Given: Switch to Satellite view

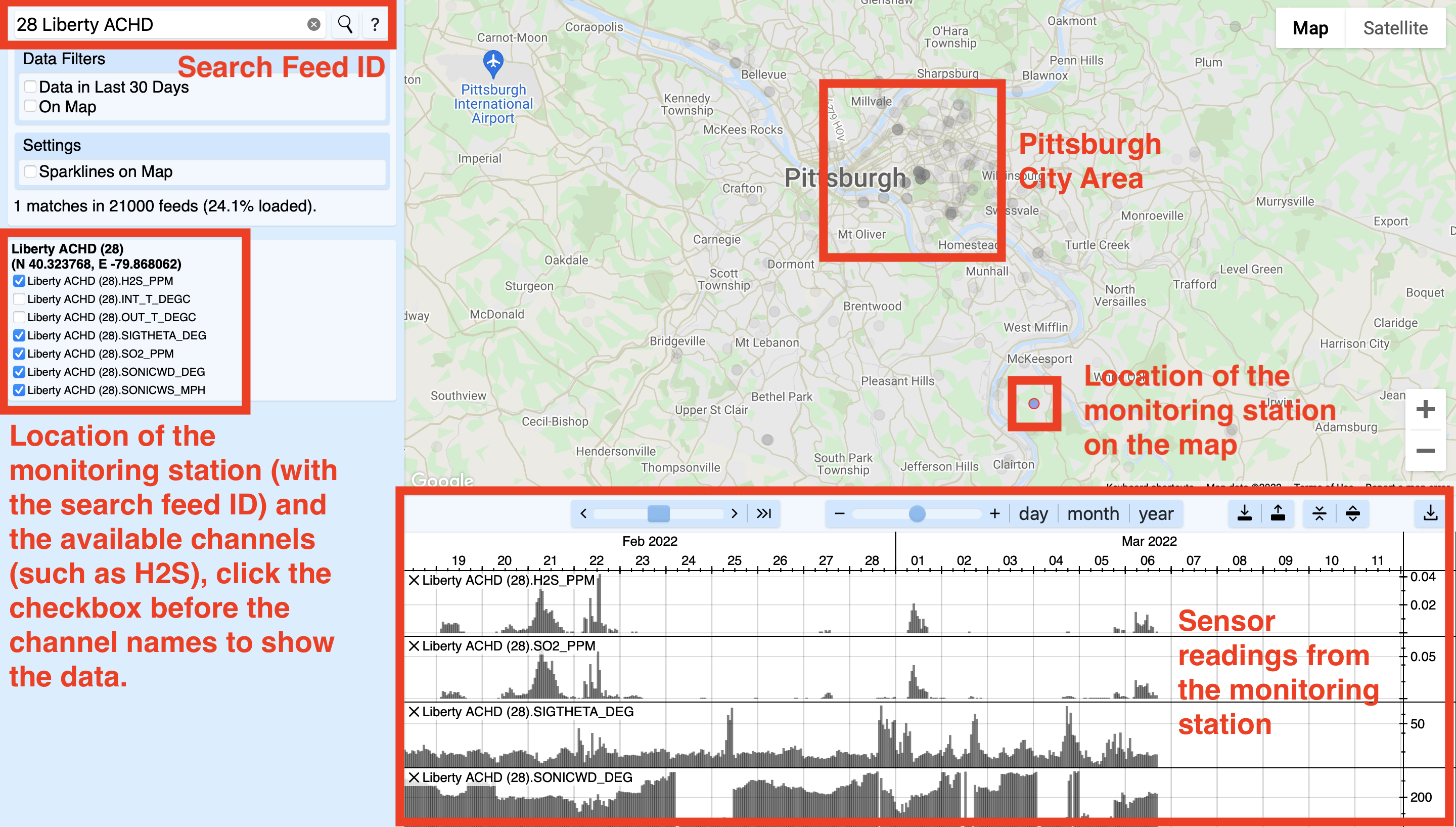Looking at the screenshot, I should [x=1395, y=28].
